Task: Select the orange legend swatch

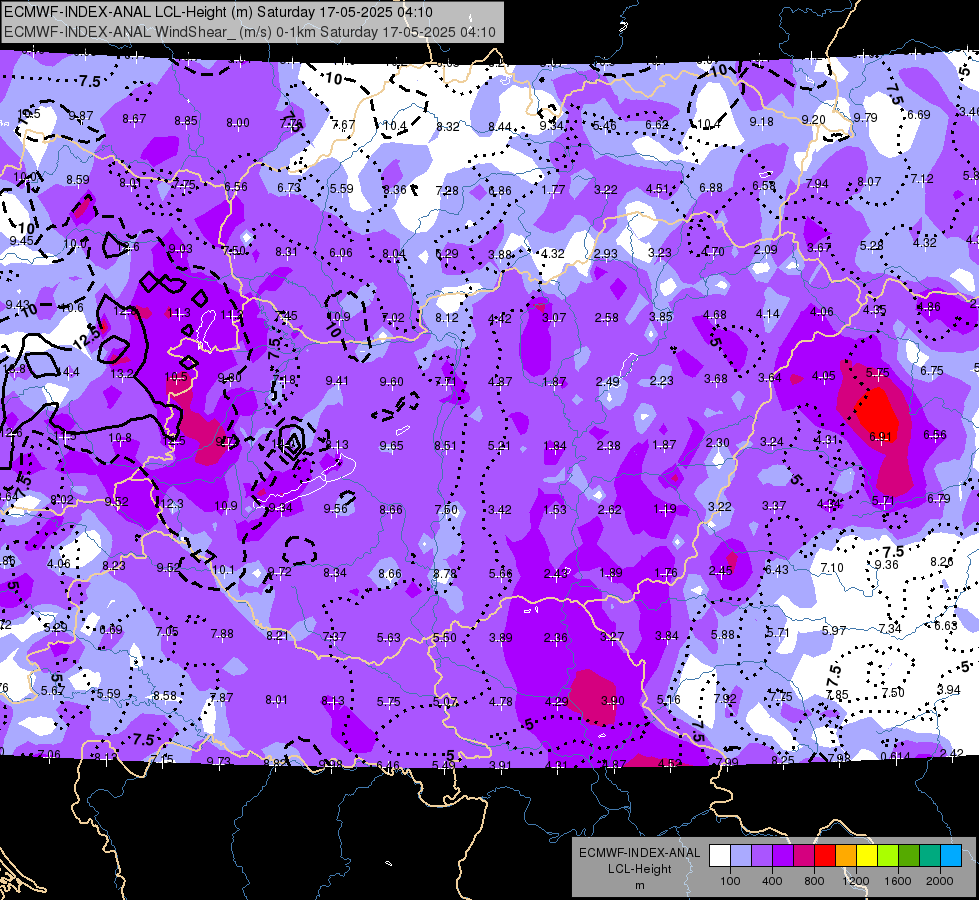Action: coord(846,856)
